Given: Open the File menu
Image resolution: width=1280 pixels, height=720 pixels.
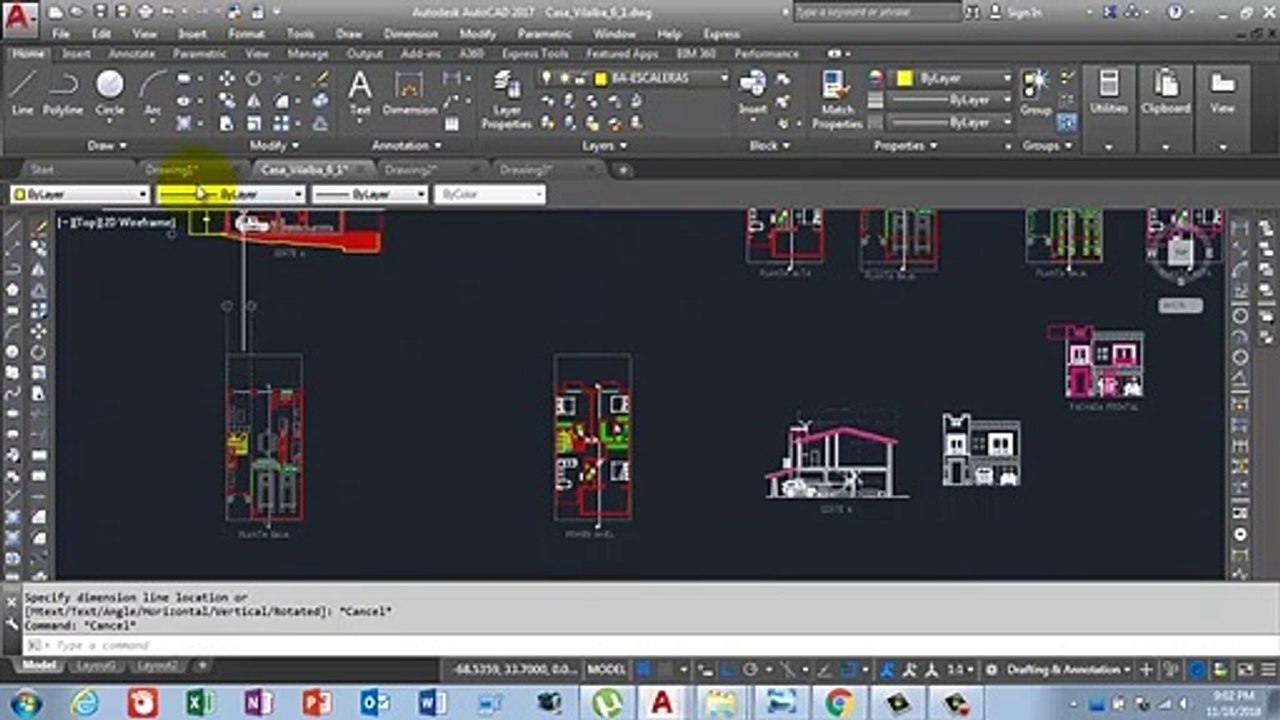Looking at the screenshot, I should pyautogui.click(x=61, y=34).
